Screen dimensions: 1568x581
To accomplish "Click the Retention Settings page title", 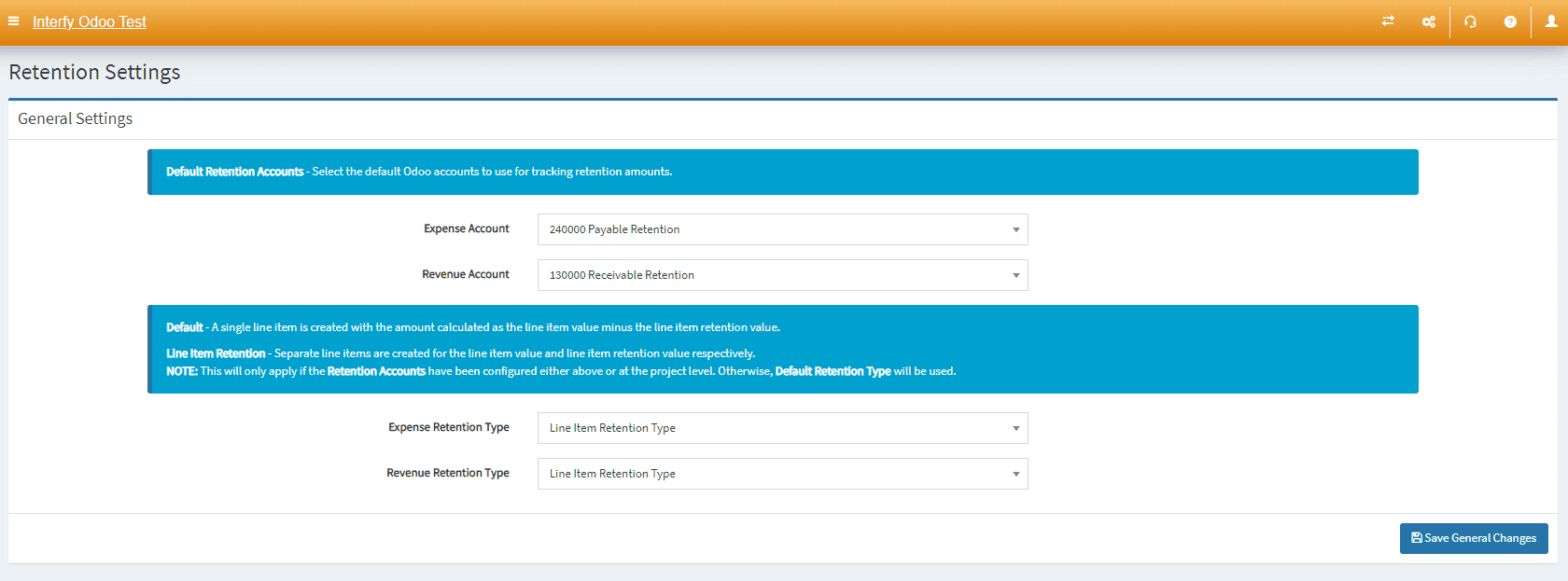I will tap(94, 73).
